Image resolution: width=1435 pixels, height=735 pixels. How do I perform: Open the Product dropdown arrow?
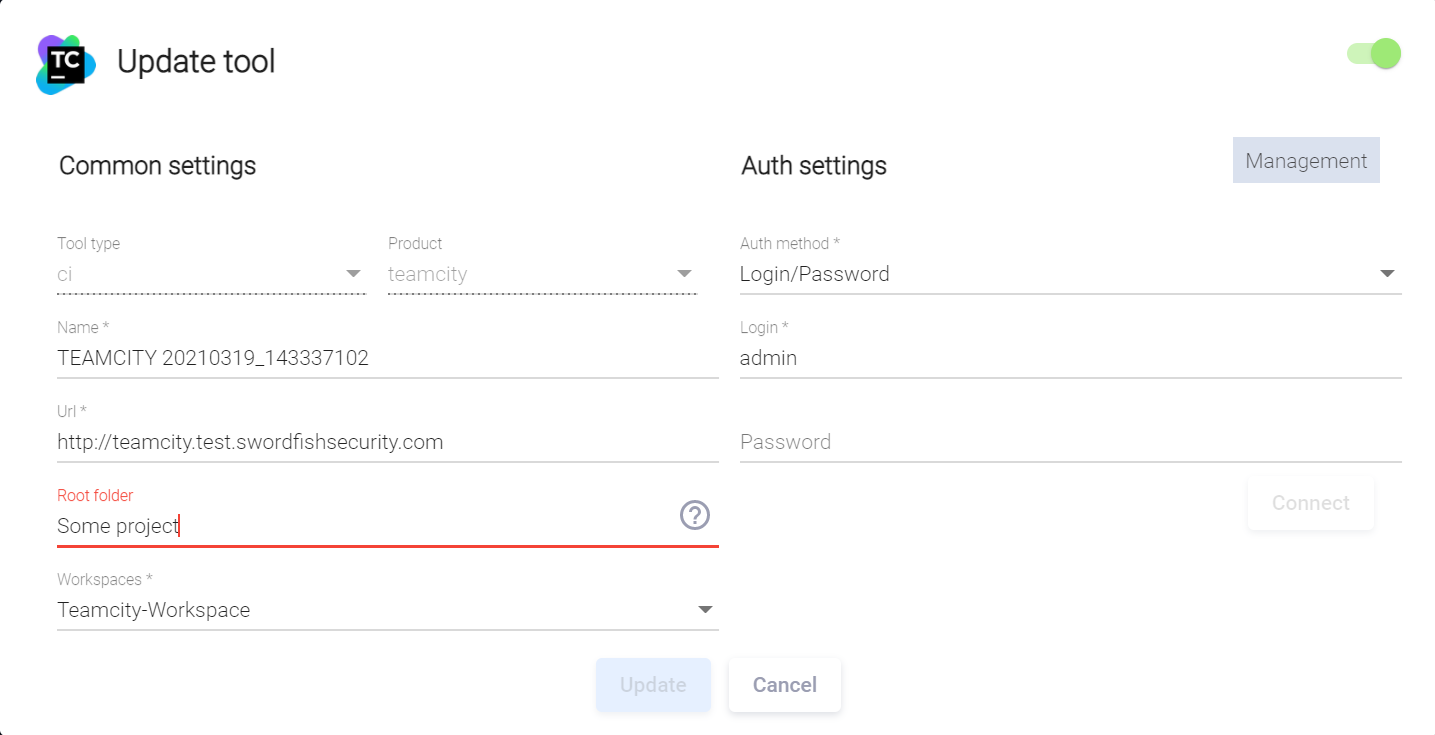[x=684, y=274]
